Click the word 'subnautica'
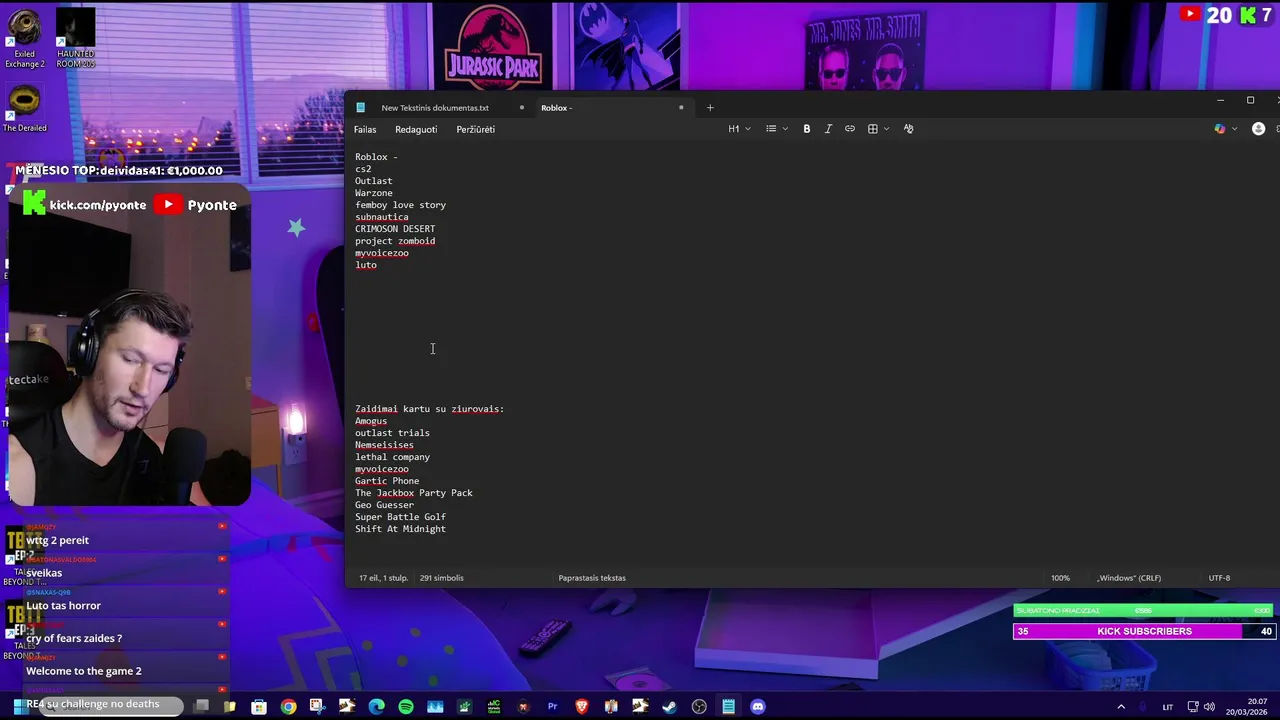The height and width of the screenshot is (720, 1280). click(381, 217)
